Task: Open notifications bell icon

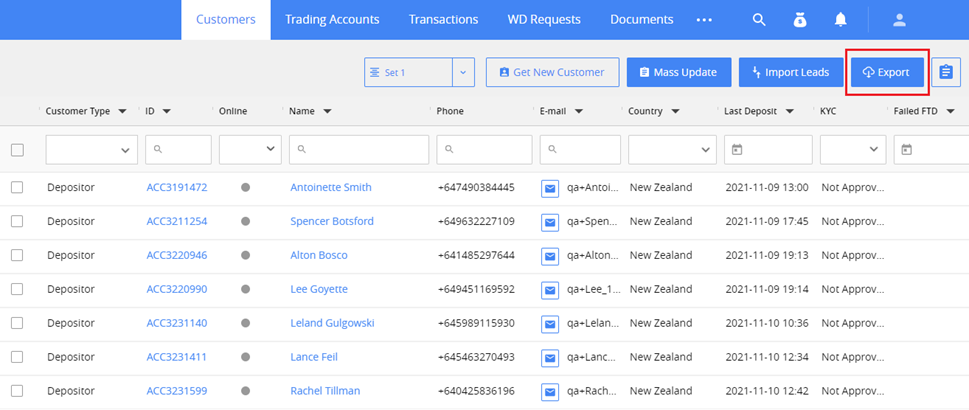Action: click(x=841, y=19)
